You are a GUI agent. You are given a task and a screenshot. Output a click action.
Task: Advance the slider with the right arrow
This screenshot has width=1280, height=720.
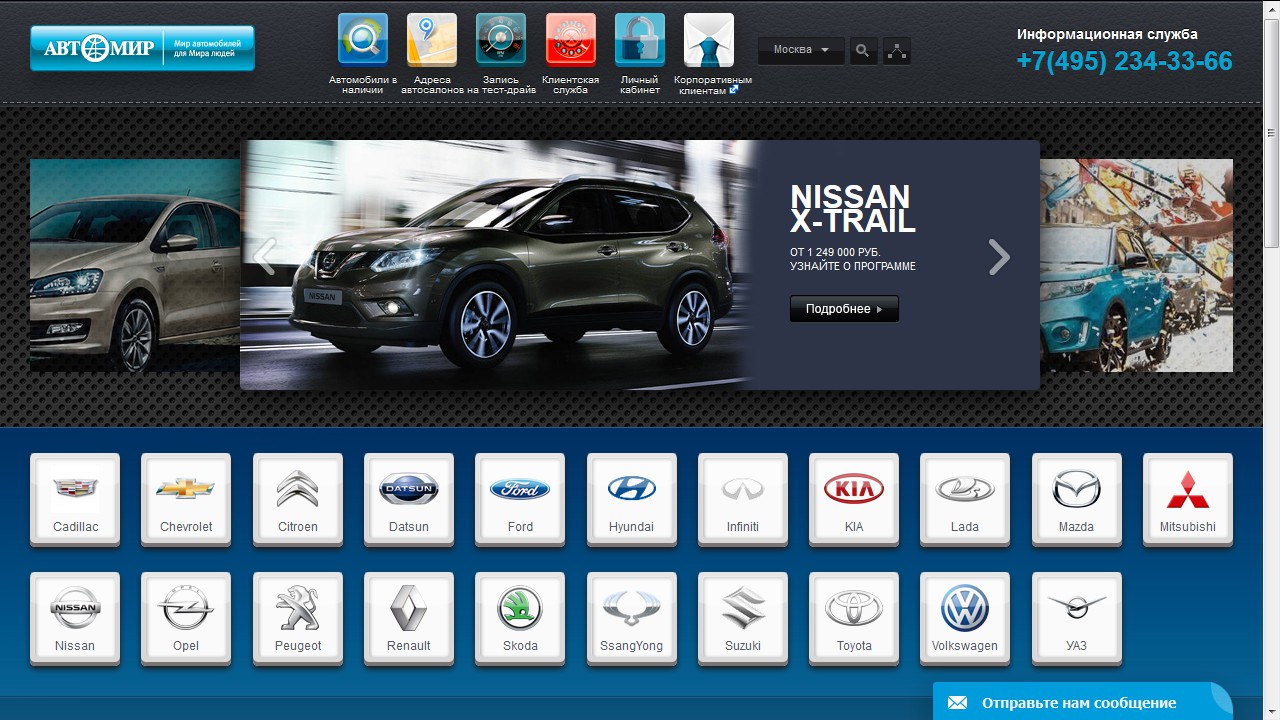click(x=999, y=256)
